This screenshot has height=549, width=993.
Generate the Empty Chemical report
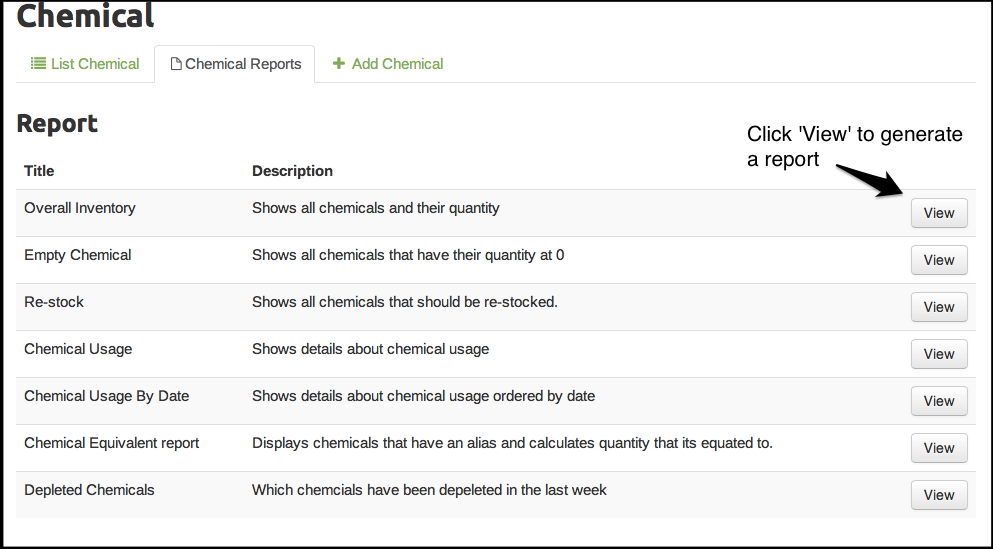(939, 260)
